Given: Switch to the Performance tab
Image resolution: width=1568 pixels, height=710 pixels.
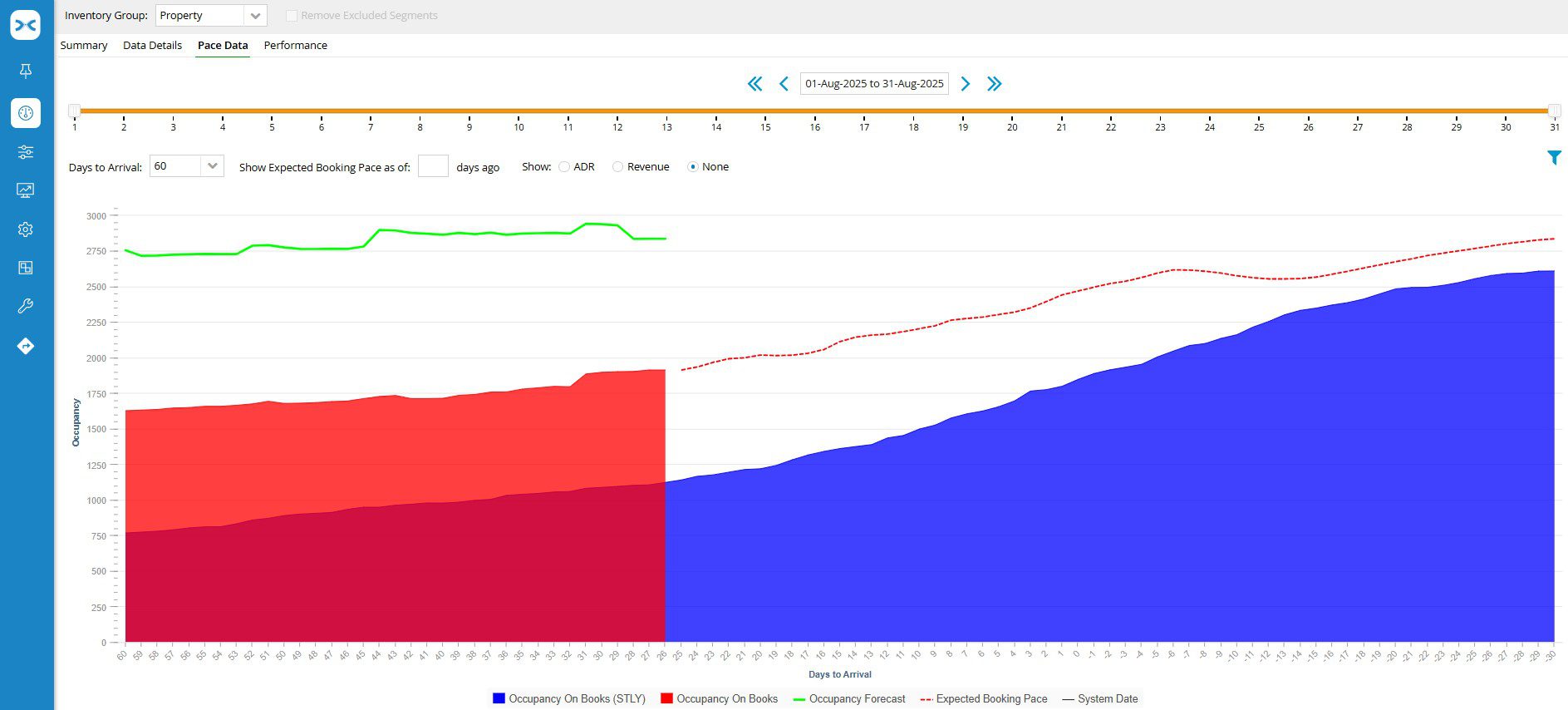Looking at the screenshot, I should click(x=295, y=46).
